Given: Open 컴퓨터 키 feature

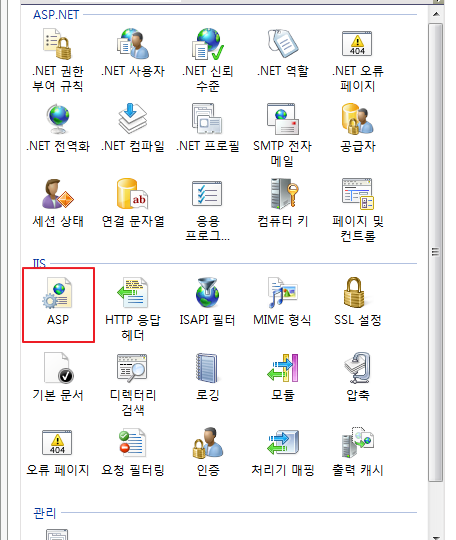Looking at the screenshot, I should click(x=283, y=203).
